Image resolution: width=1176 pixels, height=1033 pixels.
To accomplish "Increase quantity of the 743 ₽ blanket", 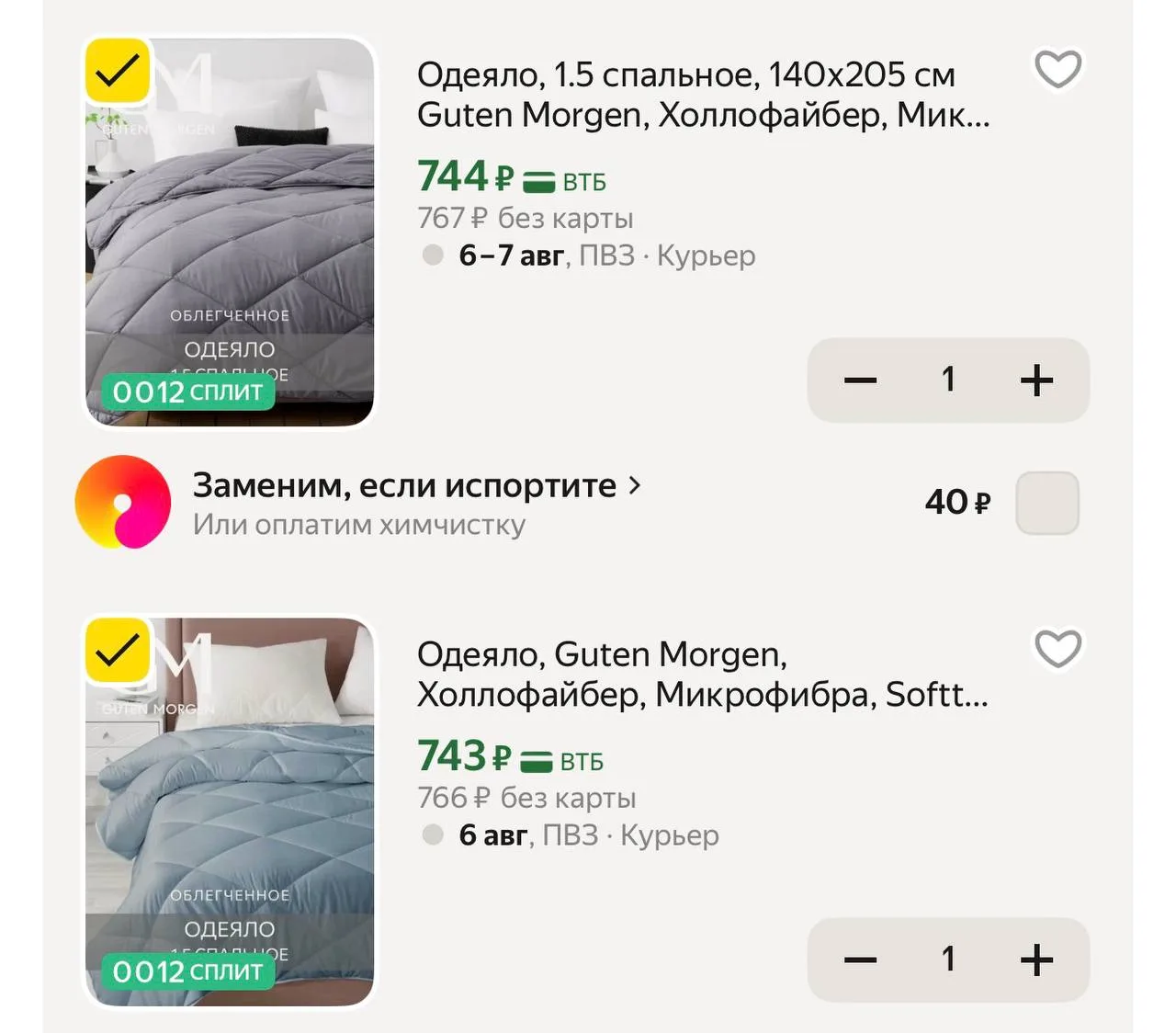I will (x=1036, y=959).
